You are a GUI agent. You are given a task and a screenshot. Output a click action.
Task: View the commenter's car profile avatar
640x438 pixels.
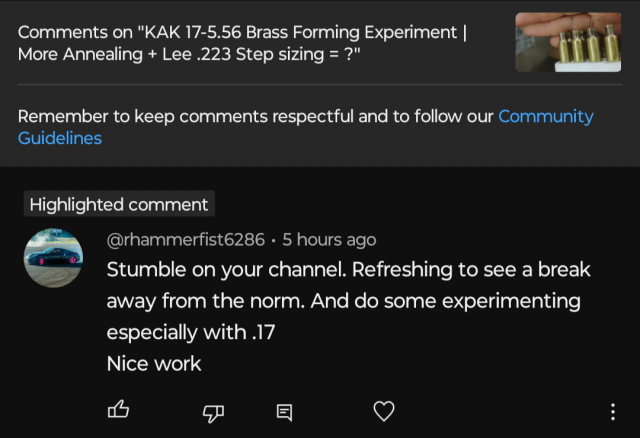pos(53,257)
